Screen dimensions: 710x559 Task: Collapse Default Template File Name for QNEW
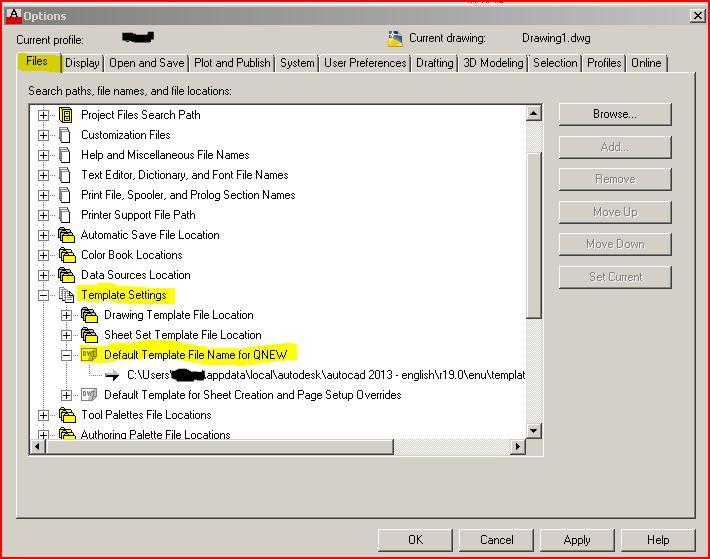tap(66, 355)
